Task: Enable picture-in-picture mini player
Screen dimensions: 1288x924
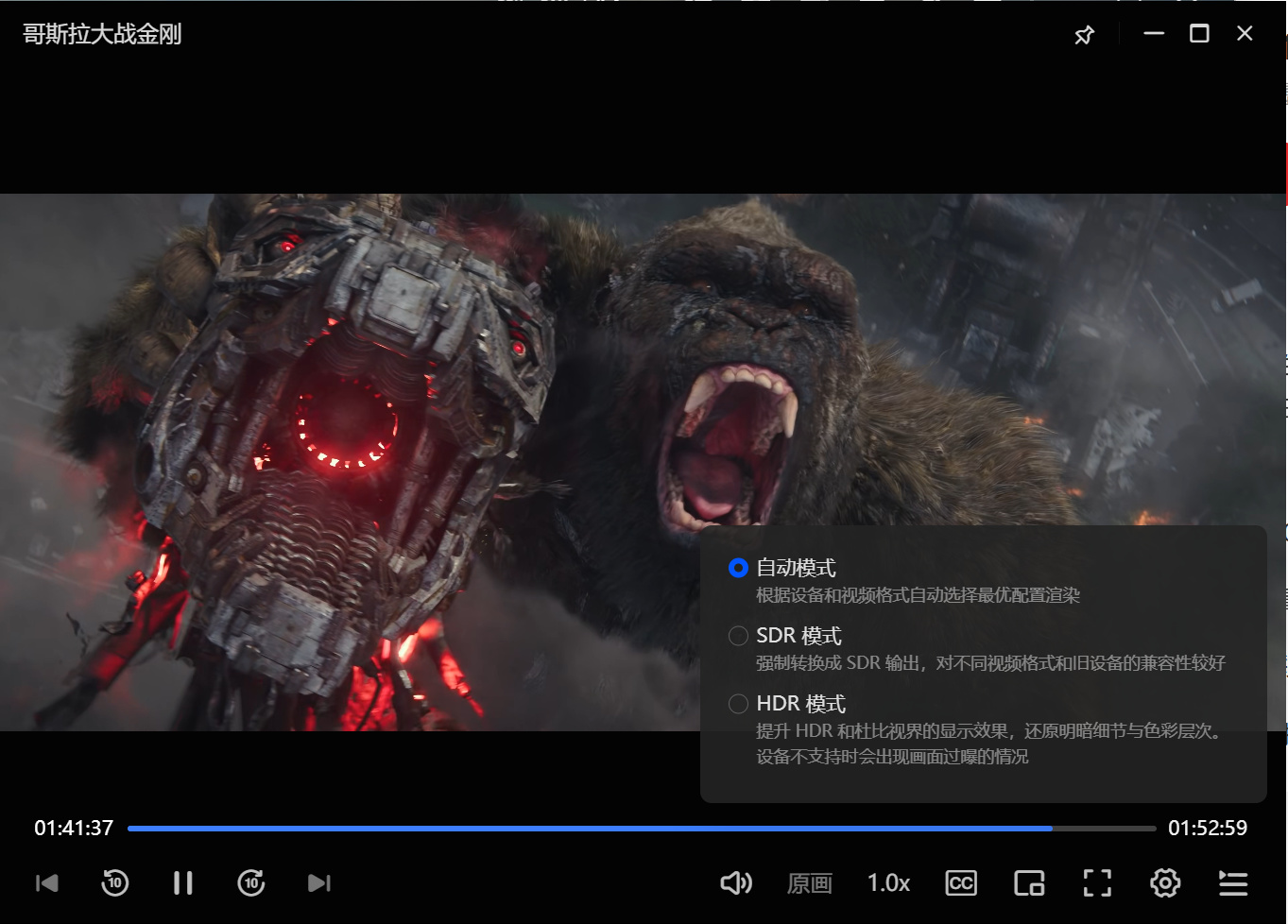Action: pyautogui.click(x=1029, y=883)
